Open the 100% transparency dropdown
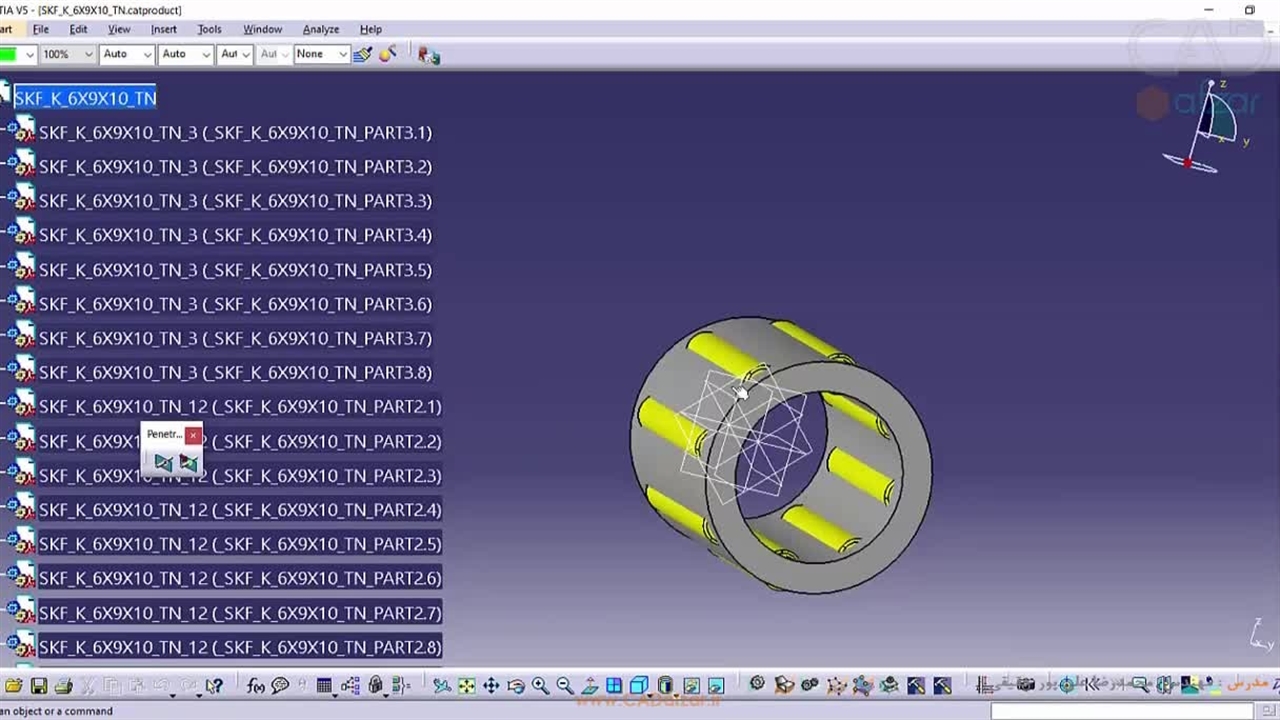Image resolution: width=1280 pixels, height=720 pixels. (88, 54)
